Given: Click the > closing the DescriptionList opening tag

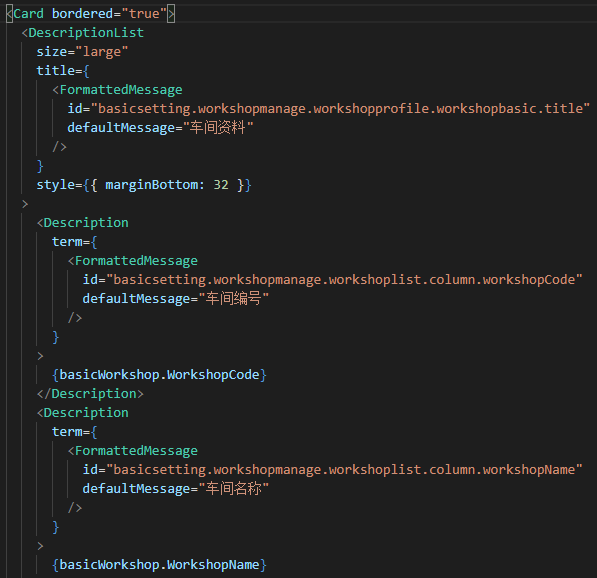Looking at the screenshot, I should pos(25,204).
